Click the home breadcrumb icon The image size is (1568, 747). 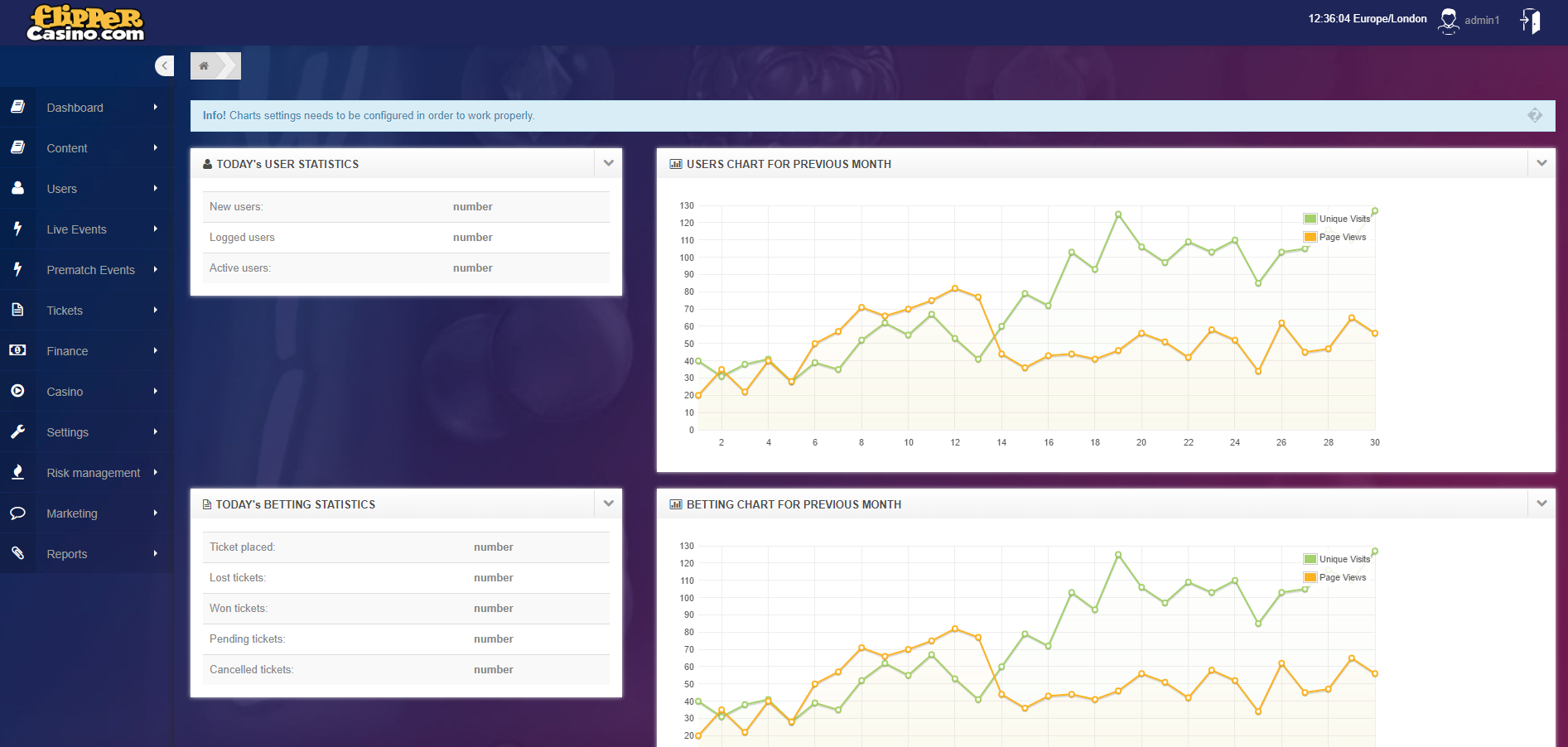click(204, 66)
